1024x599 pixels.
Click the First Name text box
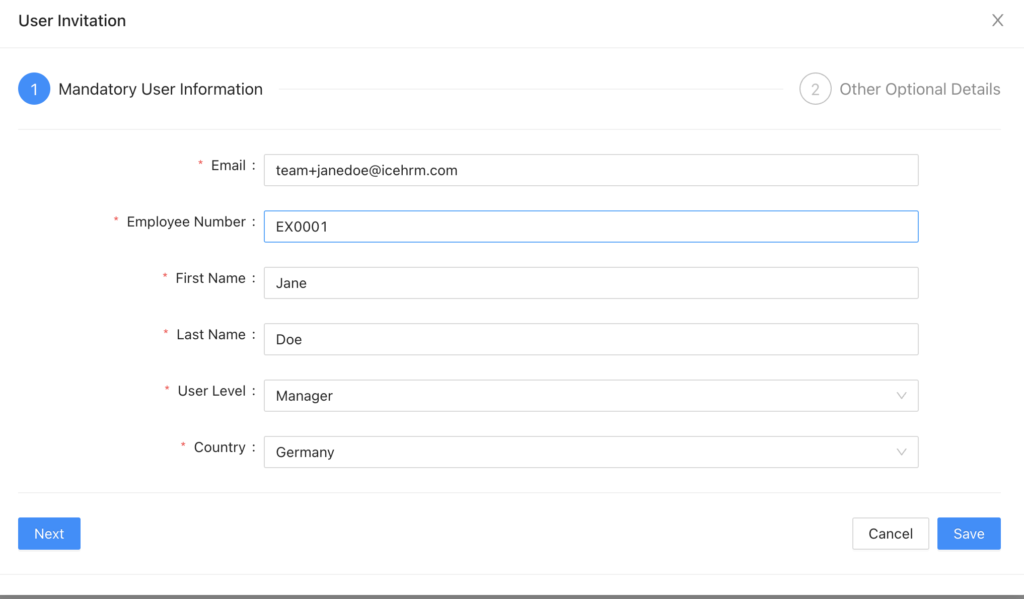(590, 283)
